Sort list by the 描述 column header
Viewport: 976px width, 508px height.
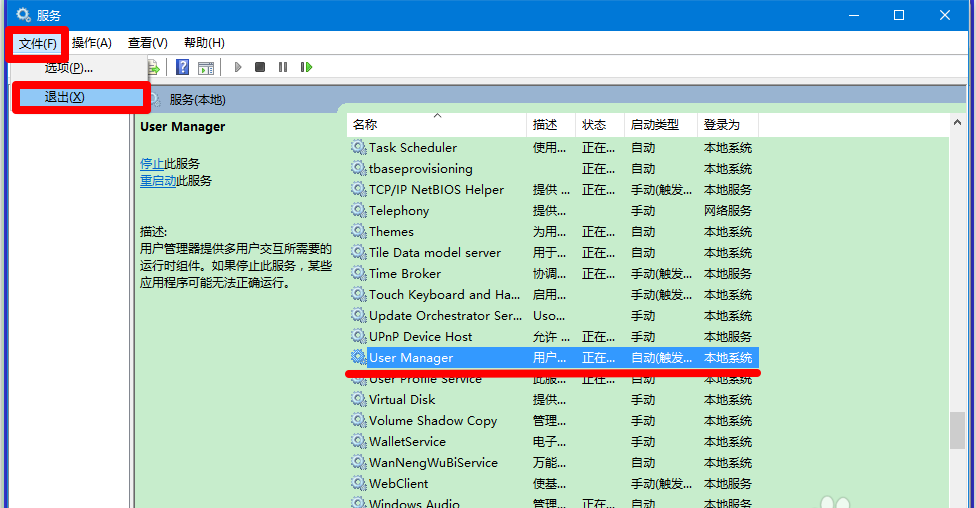click(x=551, y=125)
